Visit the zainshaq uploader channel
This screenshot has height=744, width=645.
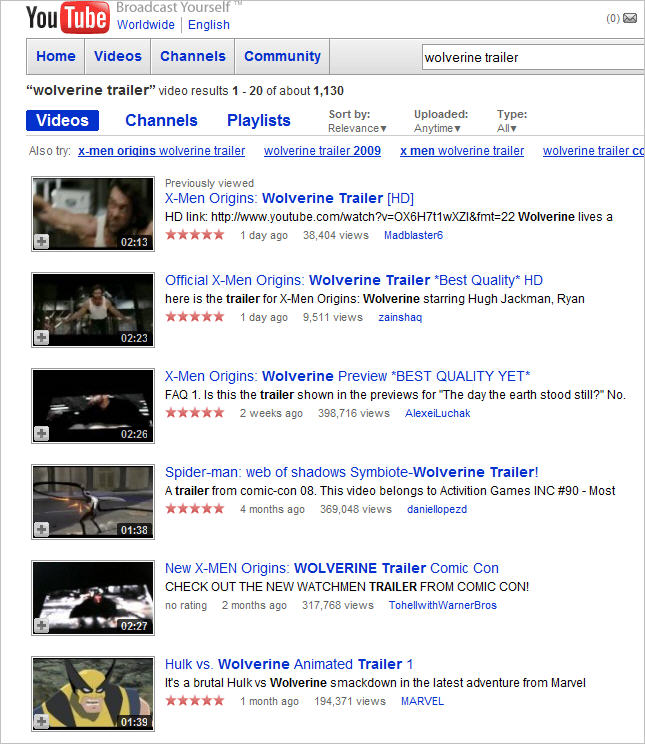(x=400, y=317)
